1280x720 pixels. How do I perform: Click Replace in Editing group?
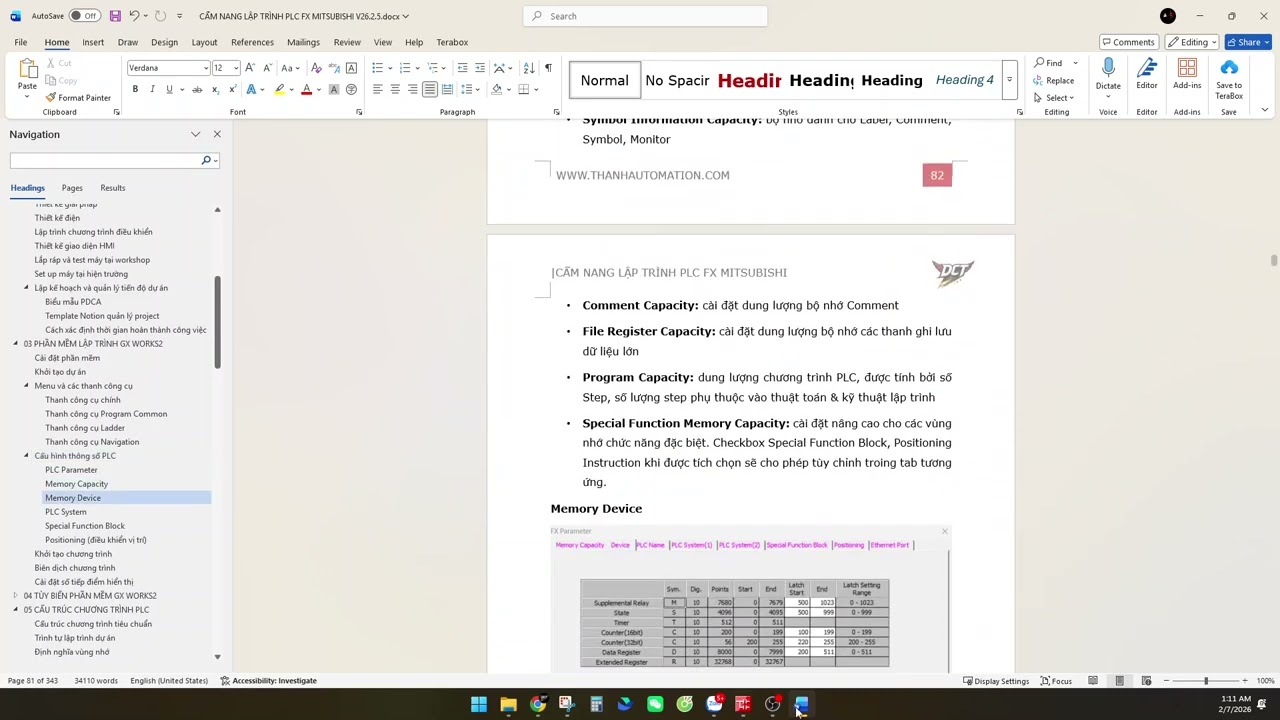pyautogui.click(x=1055, y=81)
